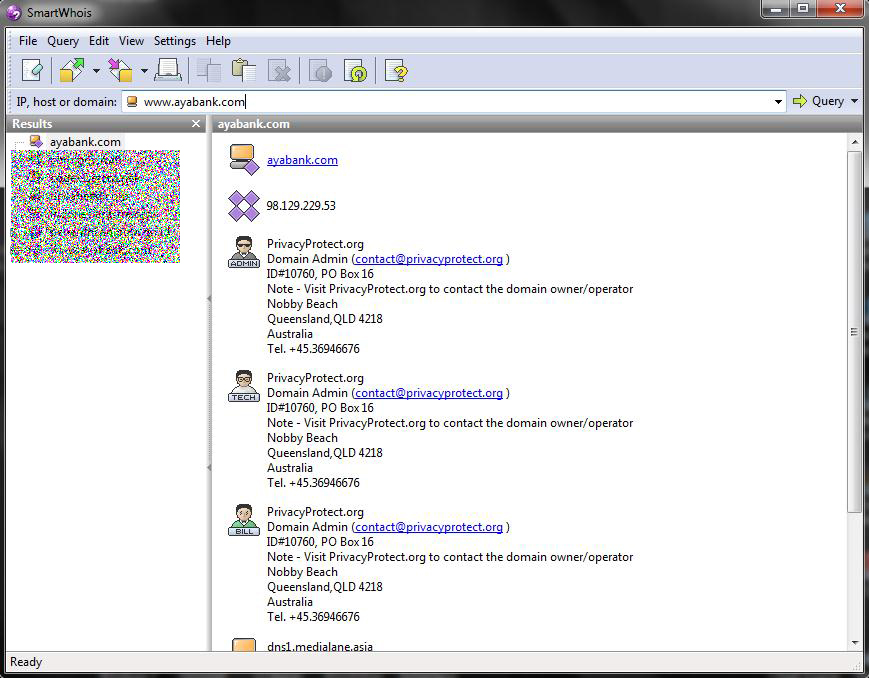Screen dimensions: 869x678
Task: Minimize the SmartWhois window
Action: [776, 9]
